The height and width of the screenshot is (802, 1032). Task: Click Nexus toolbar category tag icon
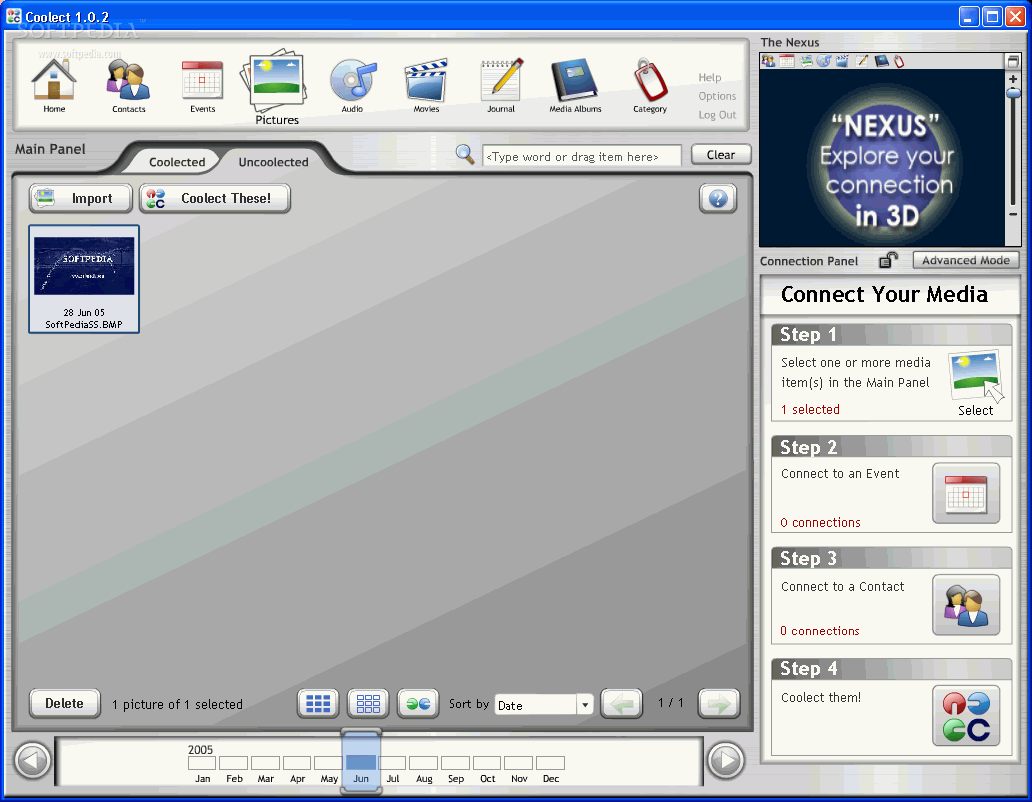pos(898,61)
